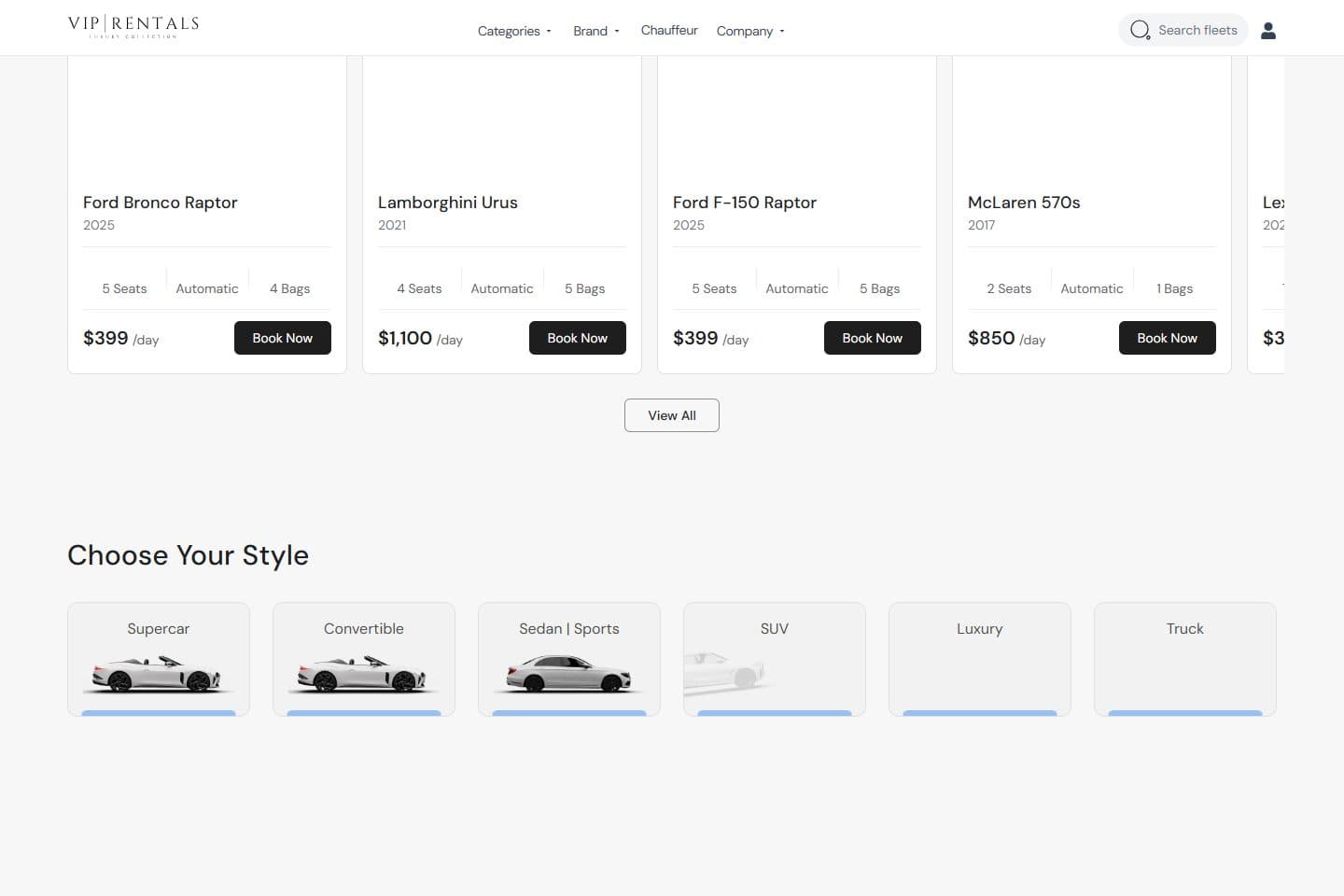Open the Chauffeur page
Image resolution: width=1344 pixels, height=896 pixels.
tap(669, 30)
